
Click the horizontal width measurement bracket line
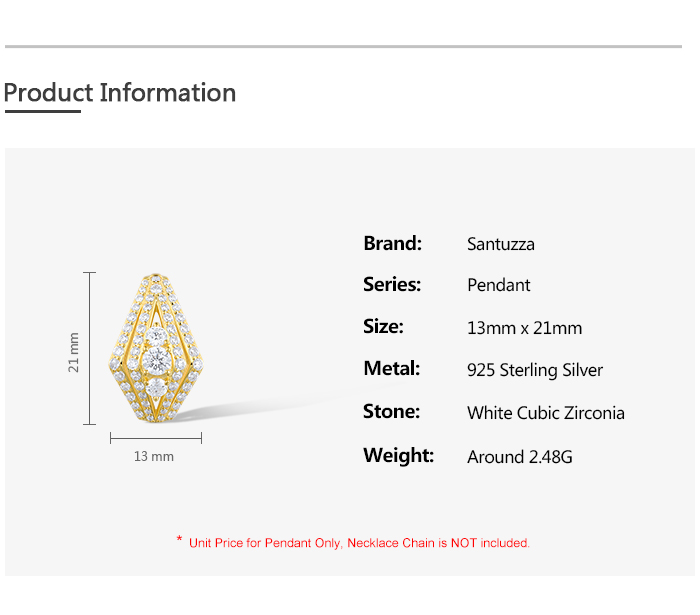tap(156, 438)
